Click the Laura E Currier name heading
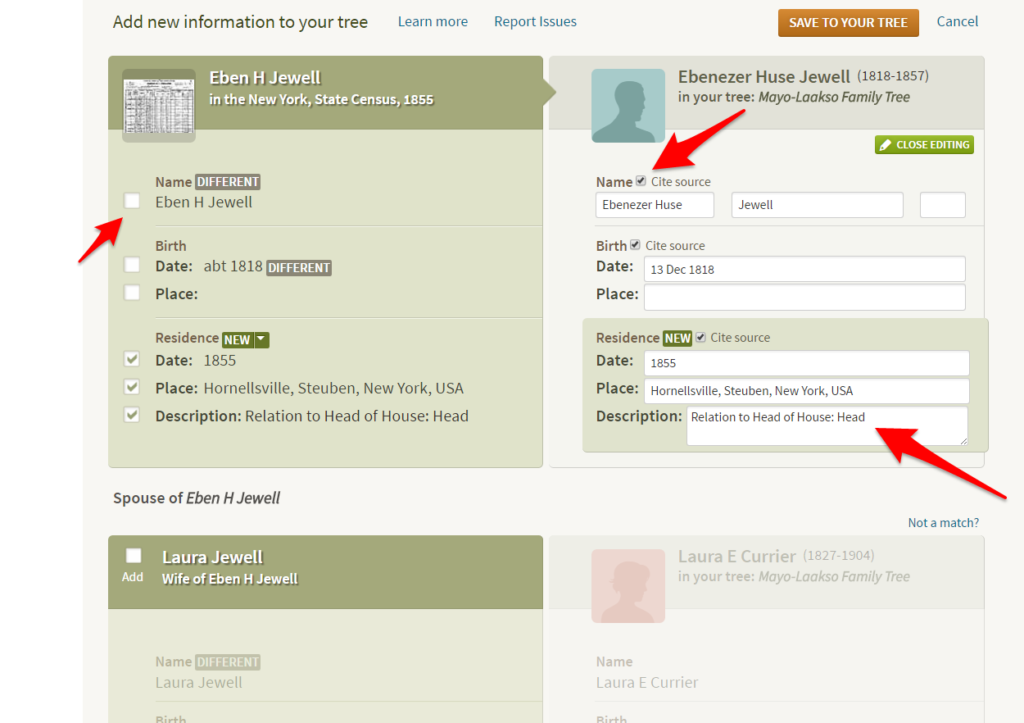This screenshot has width=1024, height=723. [x=737, y=556]
